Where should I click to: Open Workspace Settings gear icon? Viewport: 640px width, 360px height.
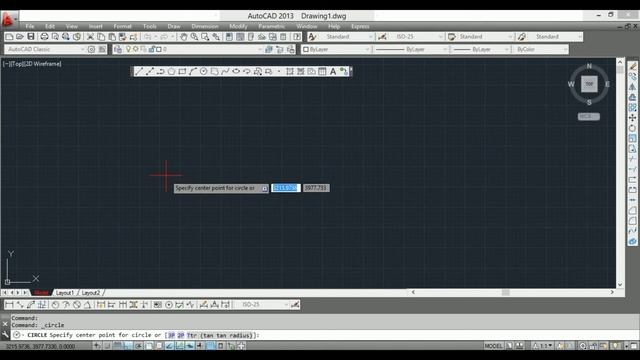(91, 49)
